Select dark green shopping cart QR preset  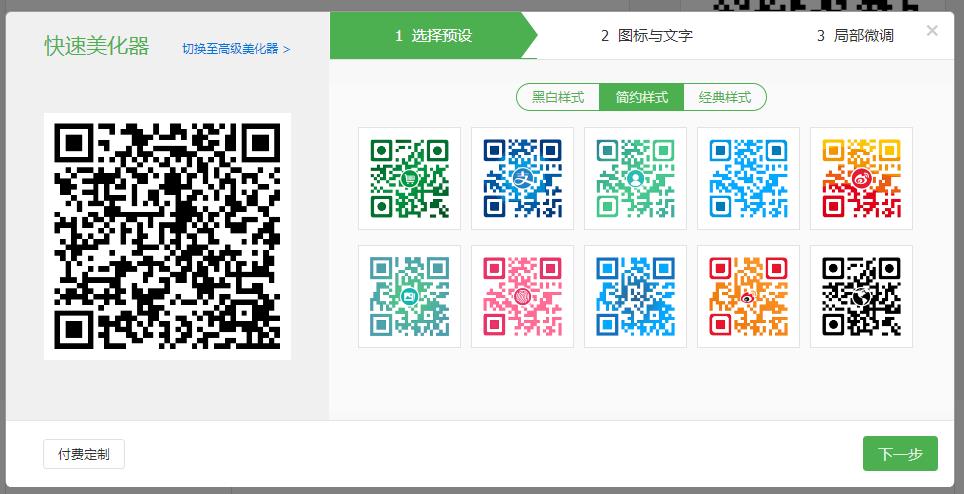click(409, 178)
